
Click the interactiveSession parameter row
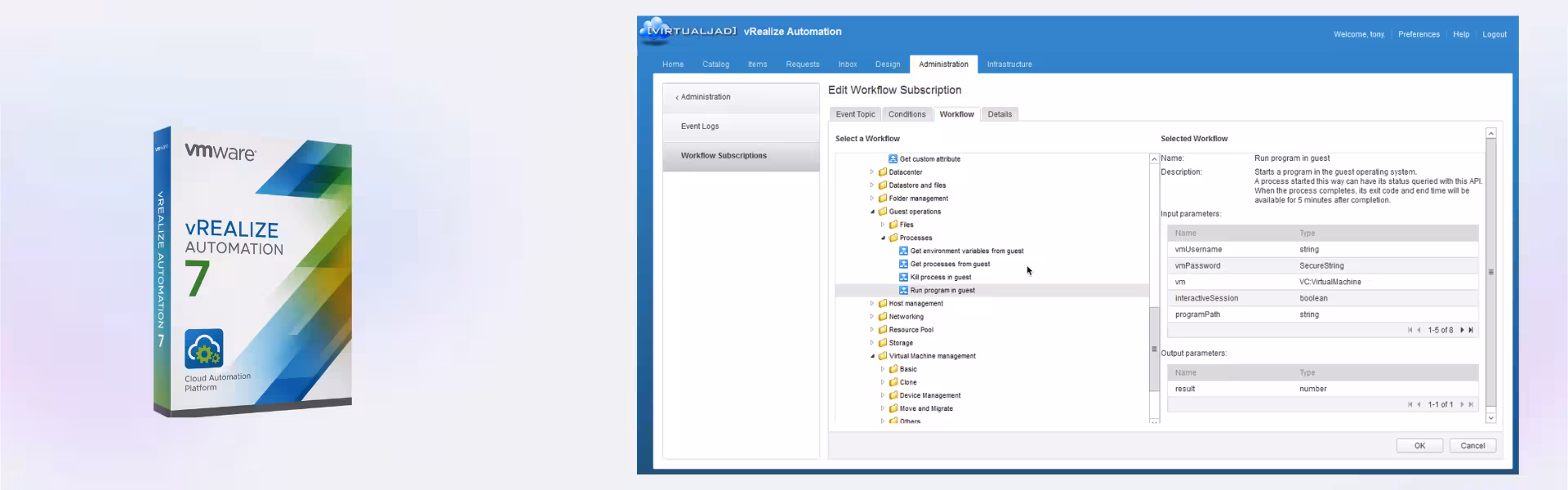(1322, 298)
